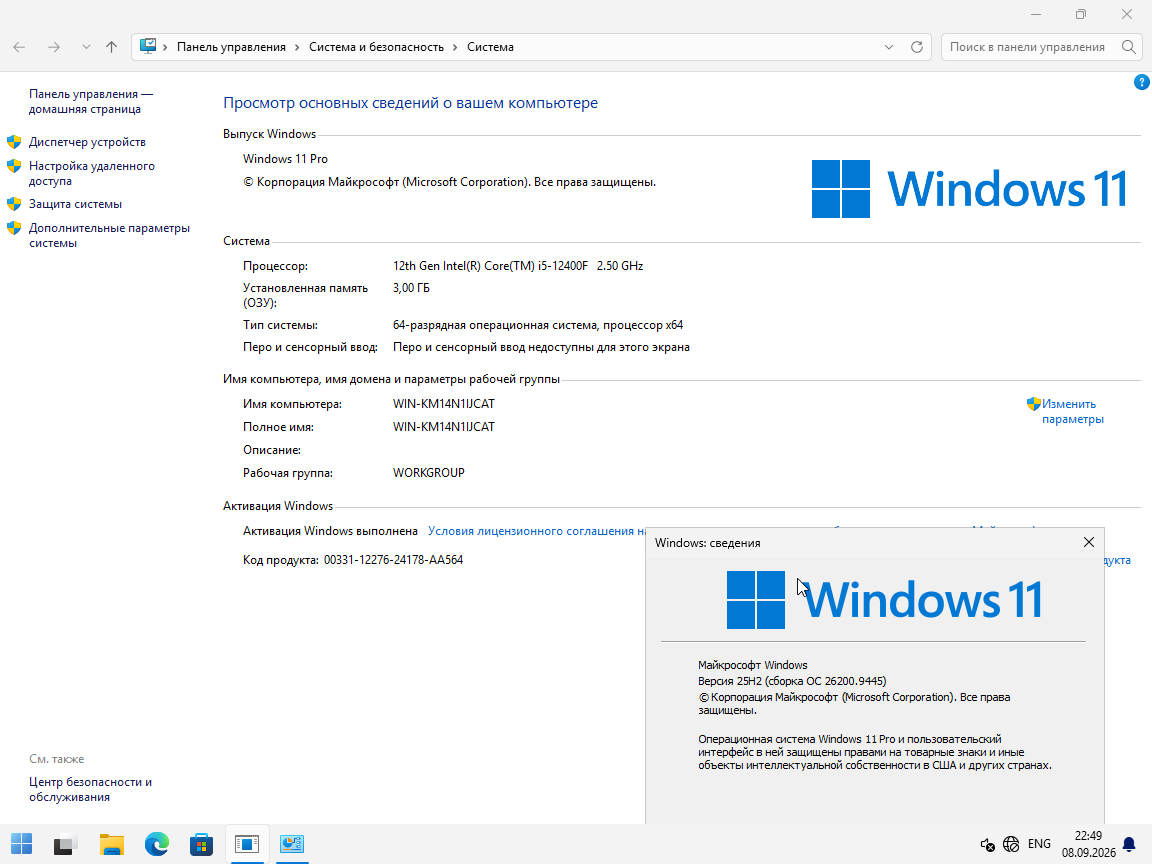Open 'Диспетчер устройств' link
Image resolution: width=1152 pixels, height=864 pixels.
pos(87,142)
